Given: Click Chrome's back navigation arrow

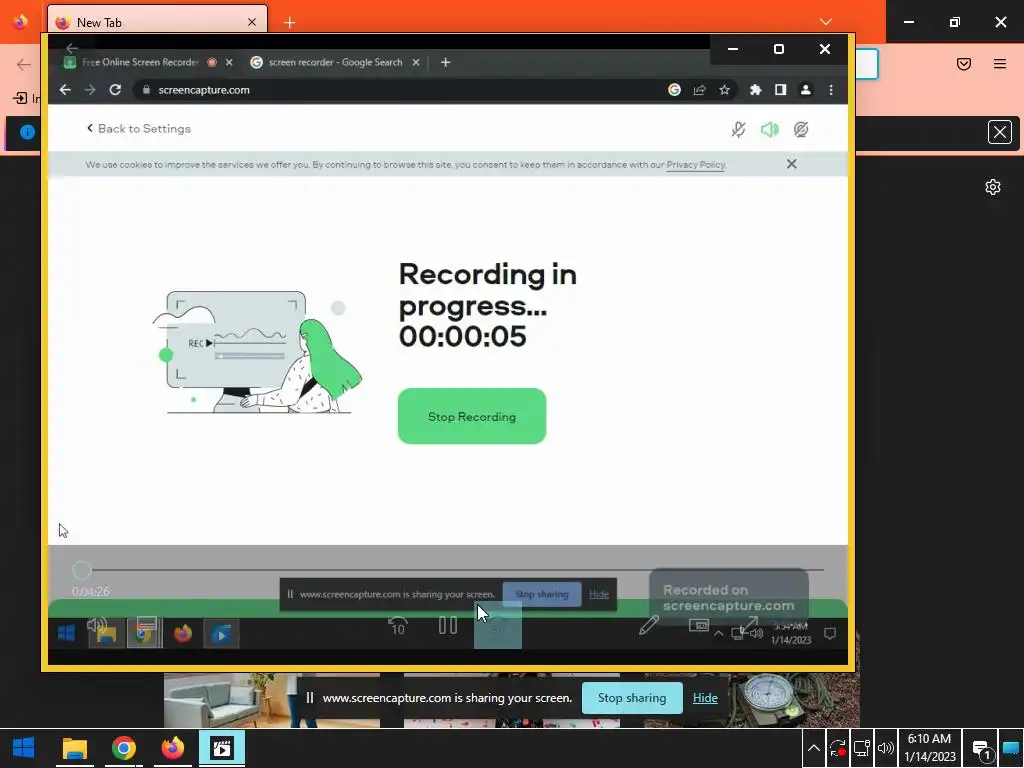Looking at the screenshot, I should pos(65,89).
